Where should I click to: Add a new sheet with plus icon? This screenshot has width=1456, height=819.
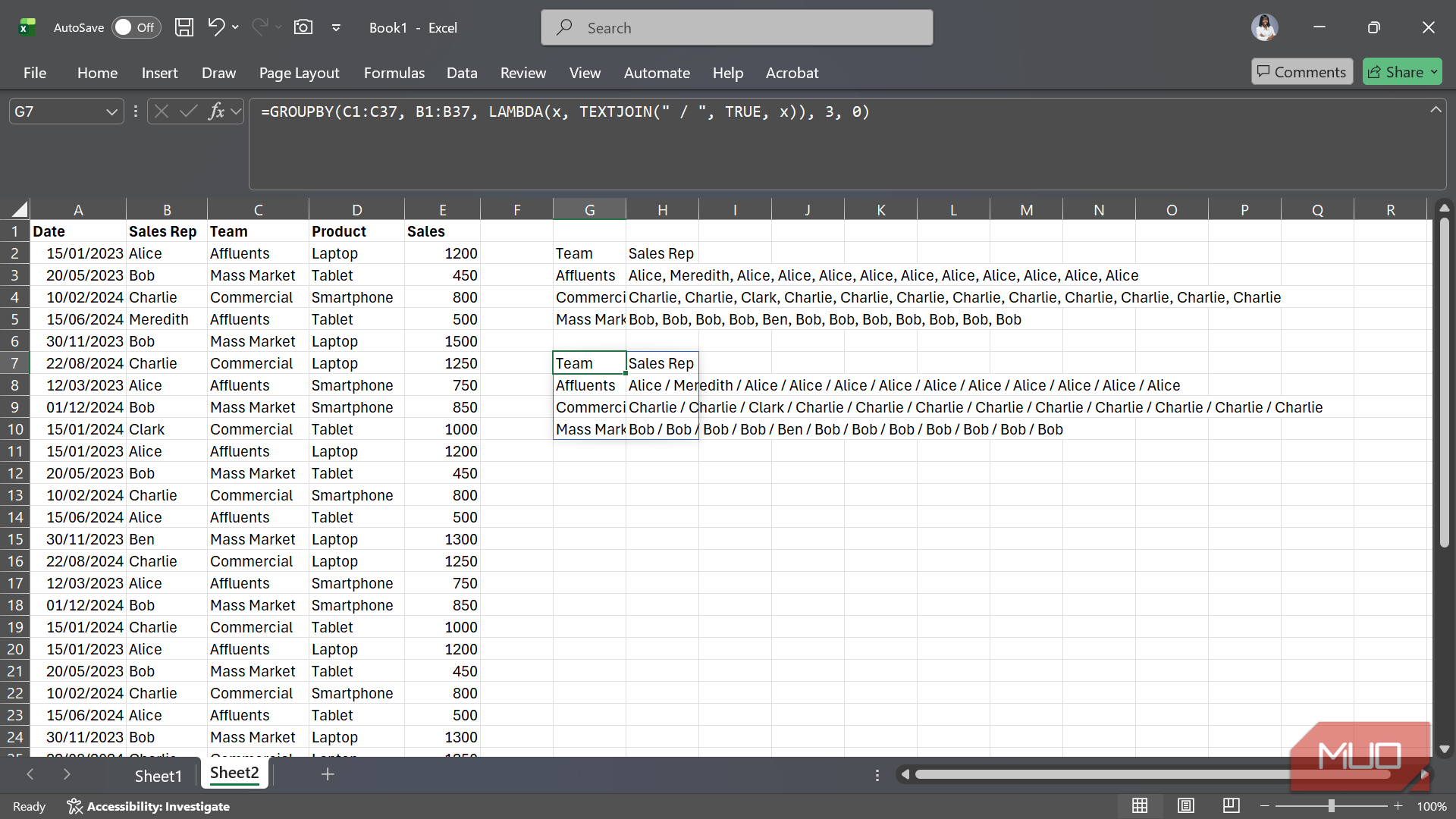pyautogui.click(x=328, y=774)
